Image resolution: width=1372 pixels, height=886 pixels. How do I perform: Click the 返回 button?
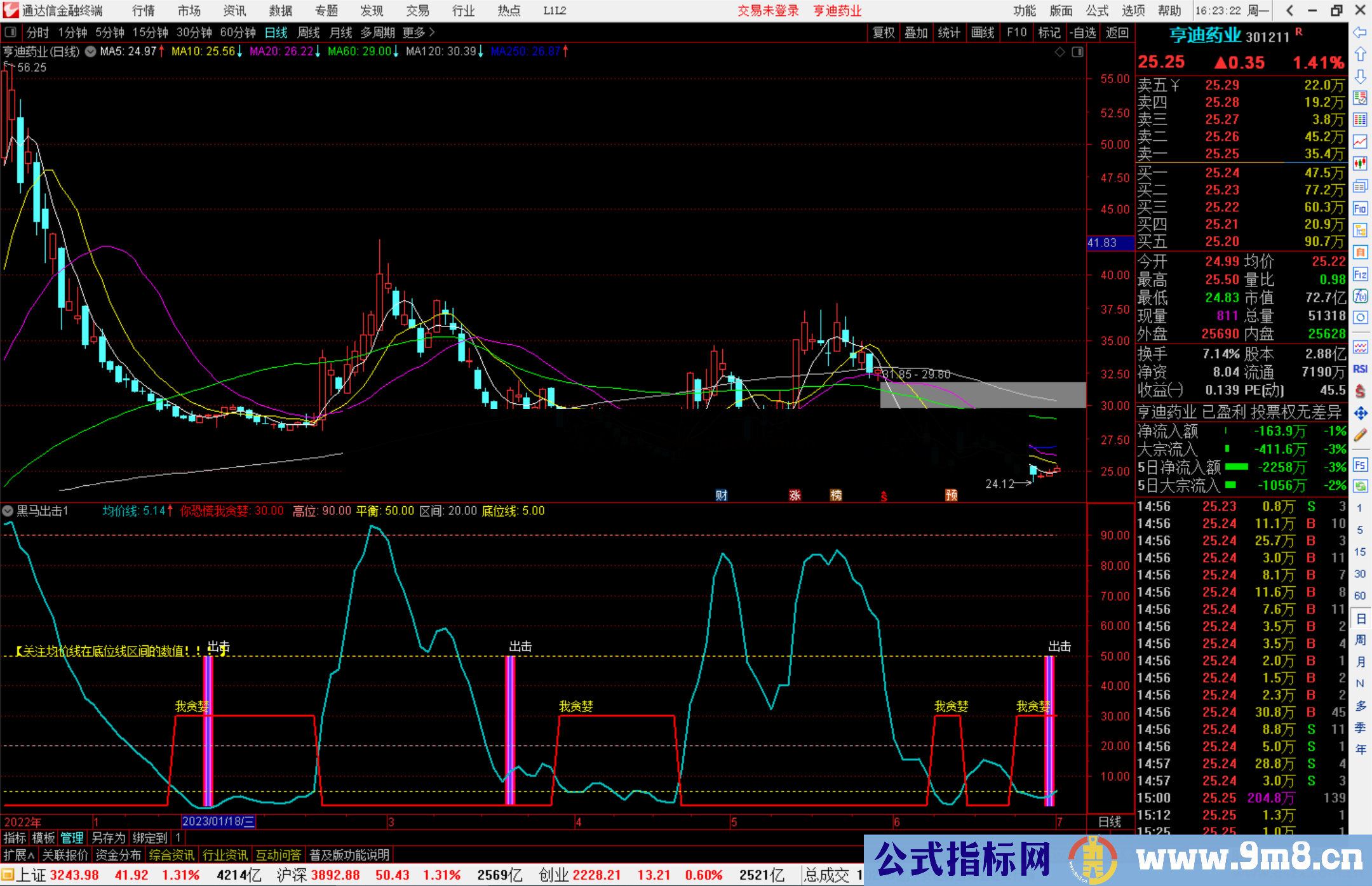pyautogui.click(x=1117, y=32)
